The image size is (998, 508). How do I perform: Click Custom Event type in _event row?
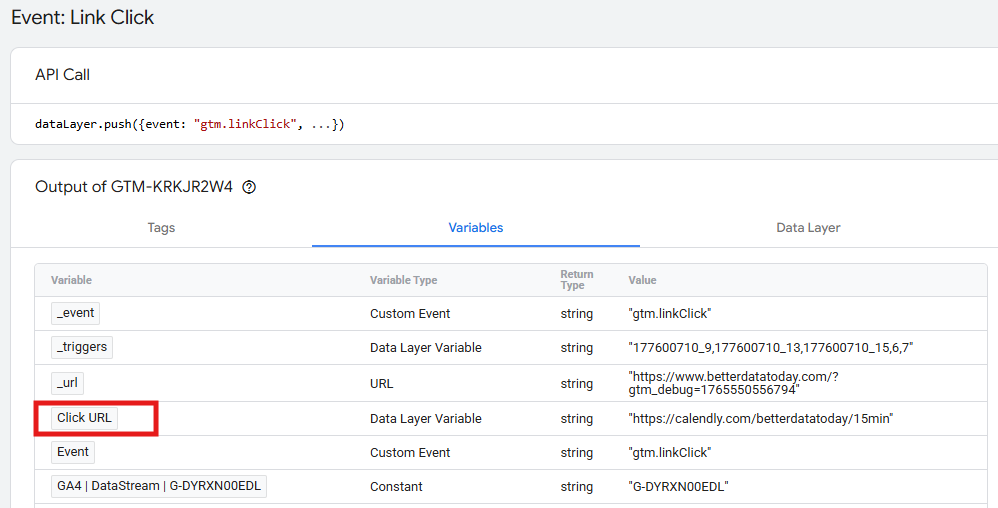click(x=410, y=314)
